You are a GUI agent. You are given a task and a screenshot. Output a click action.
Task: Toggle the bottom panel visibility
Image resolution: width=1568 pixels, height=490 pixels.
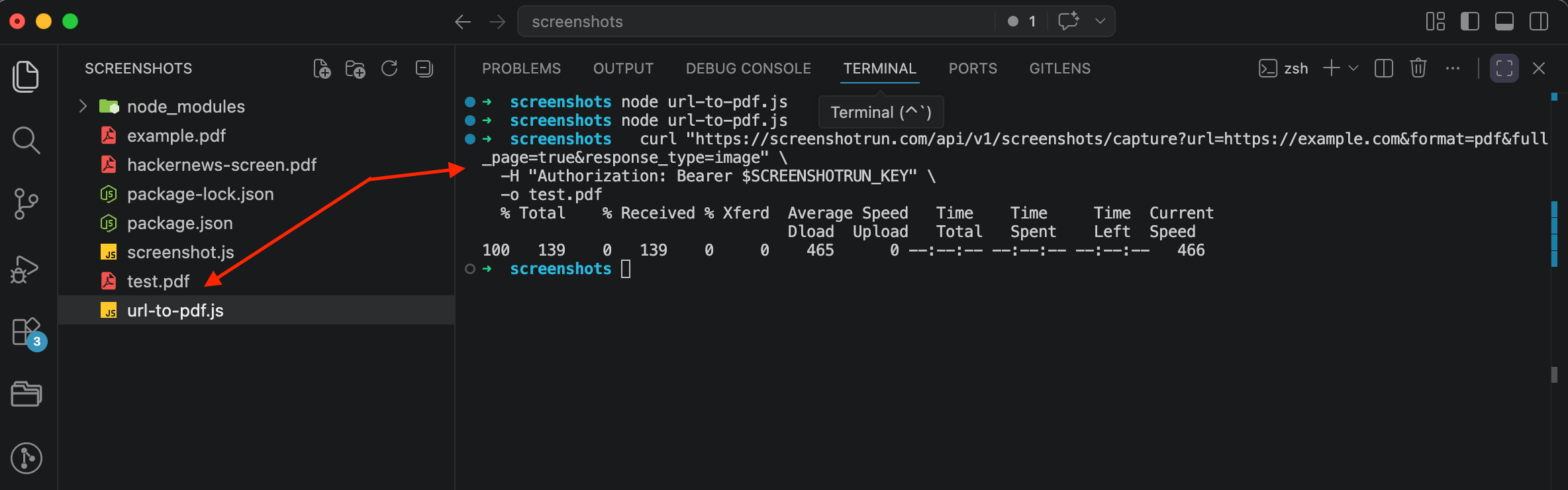[x=1504, y=22]
